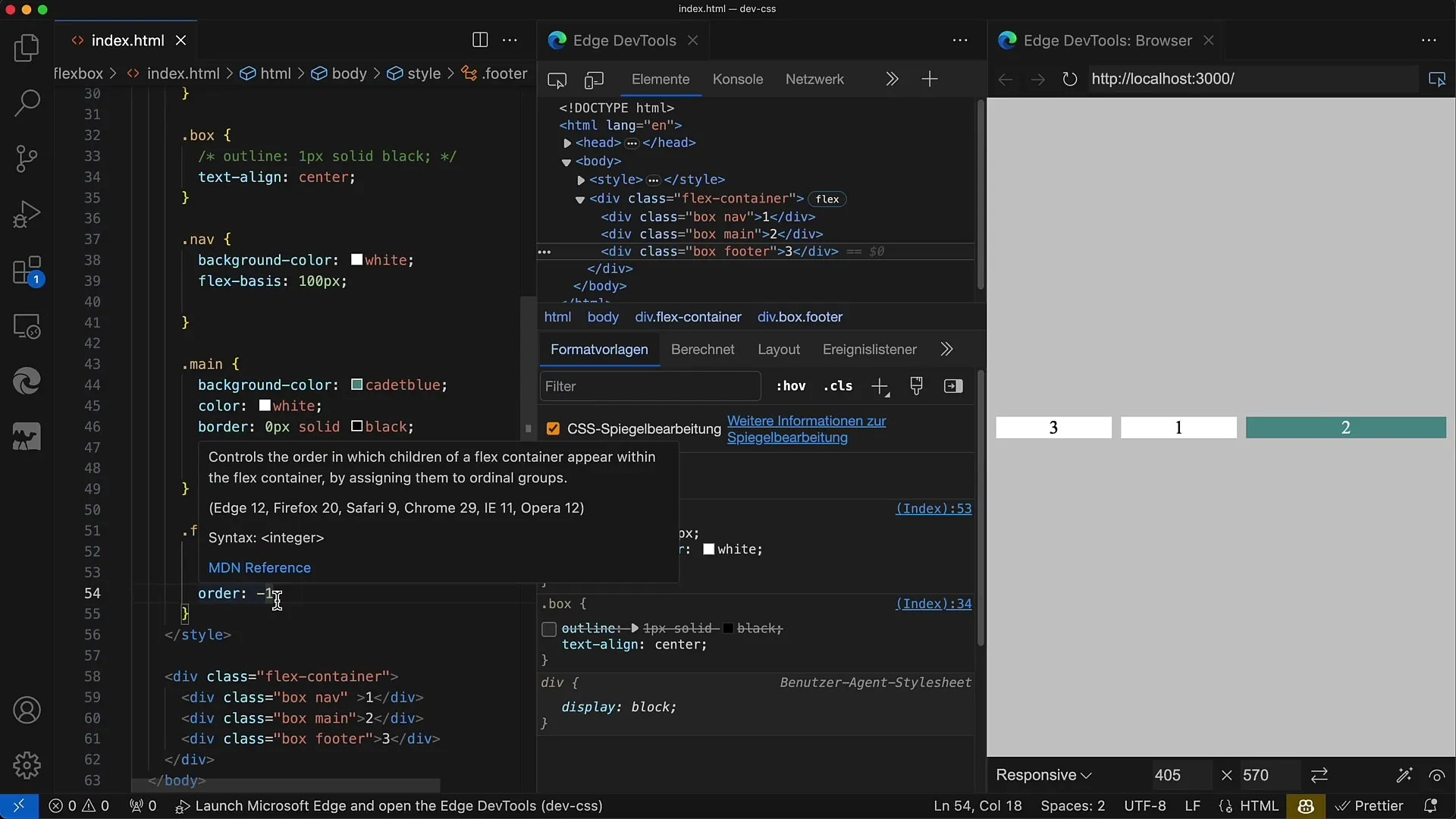Add a new DevTools tool tab

click(x=930, y=79)
